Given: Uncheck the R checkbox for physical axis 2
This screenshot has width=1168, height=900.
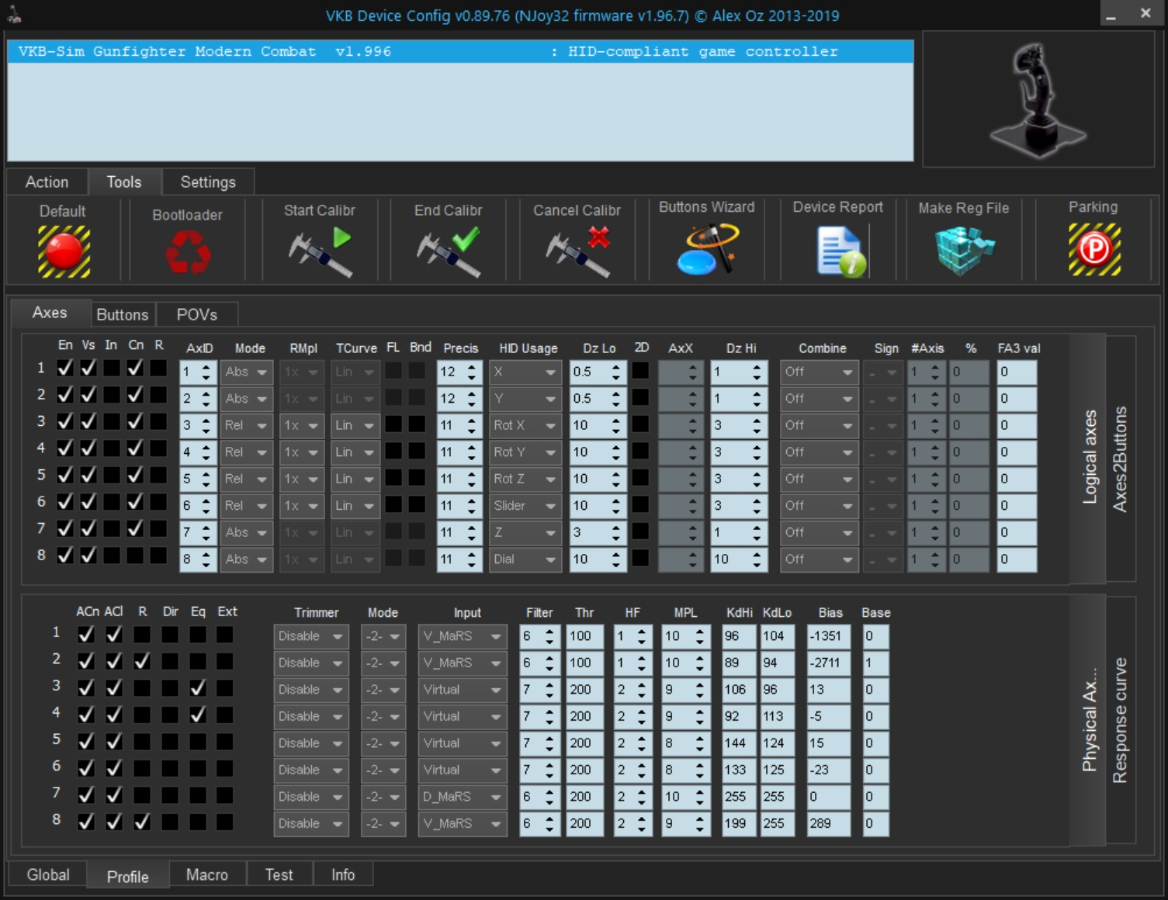Looking at the screenshot, I should (x=142, y=660).
